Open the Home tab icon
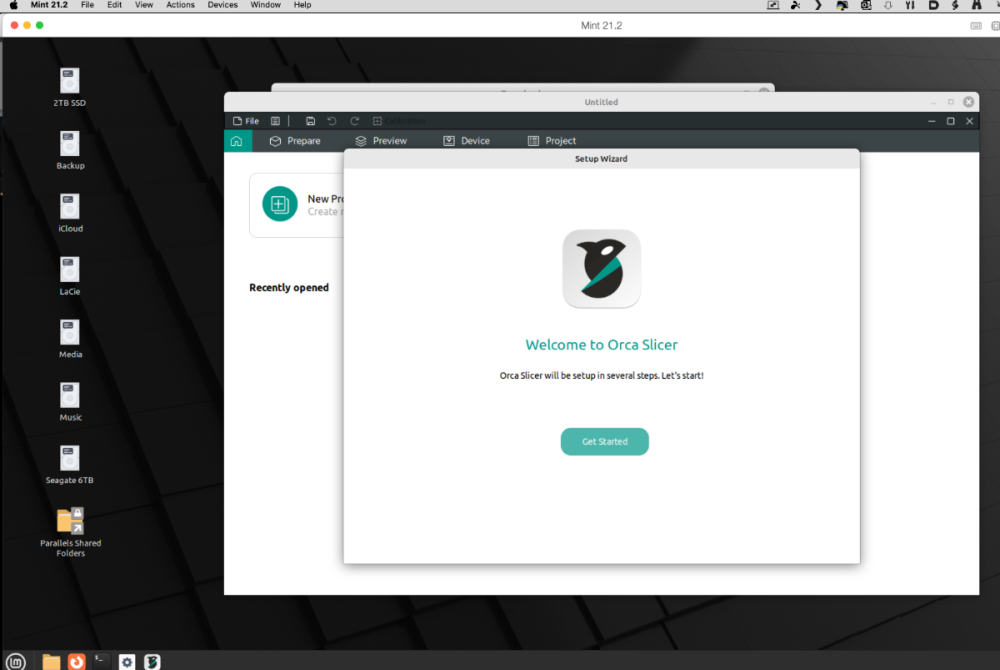The width and height of the screenshot is (1000, 670). pyautogui.click(x=237, y=141)
